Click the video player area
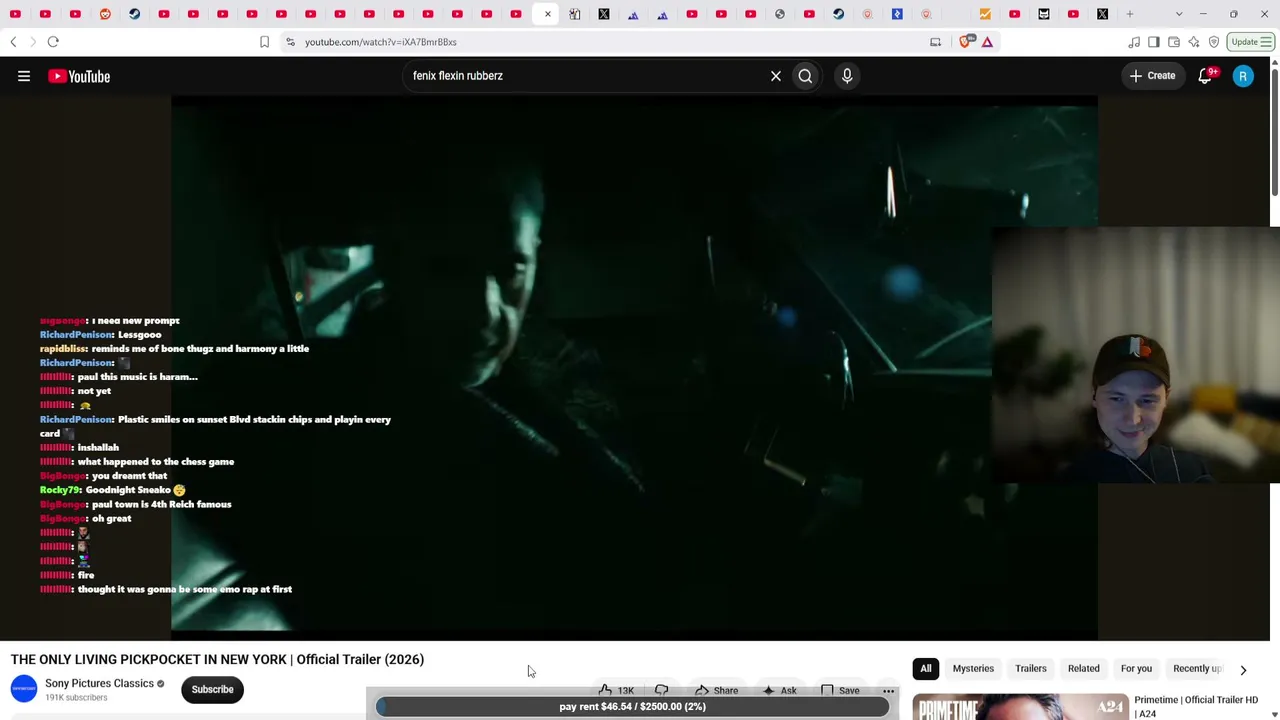1280x720 pixels. tap(634, 366)
